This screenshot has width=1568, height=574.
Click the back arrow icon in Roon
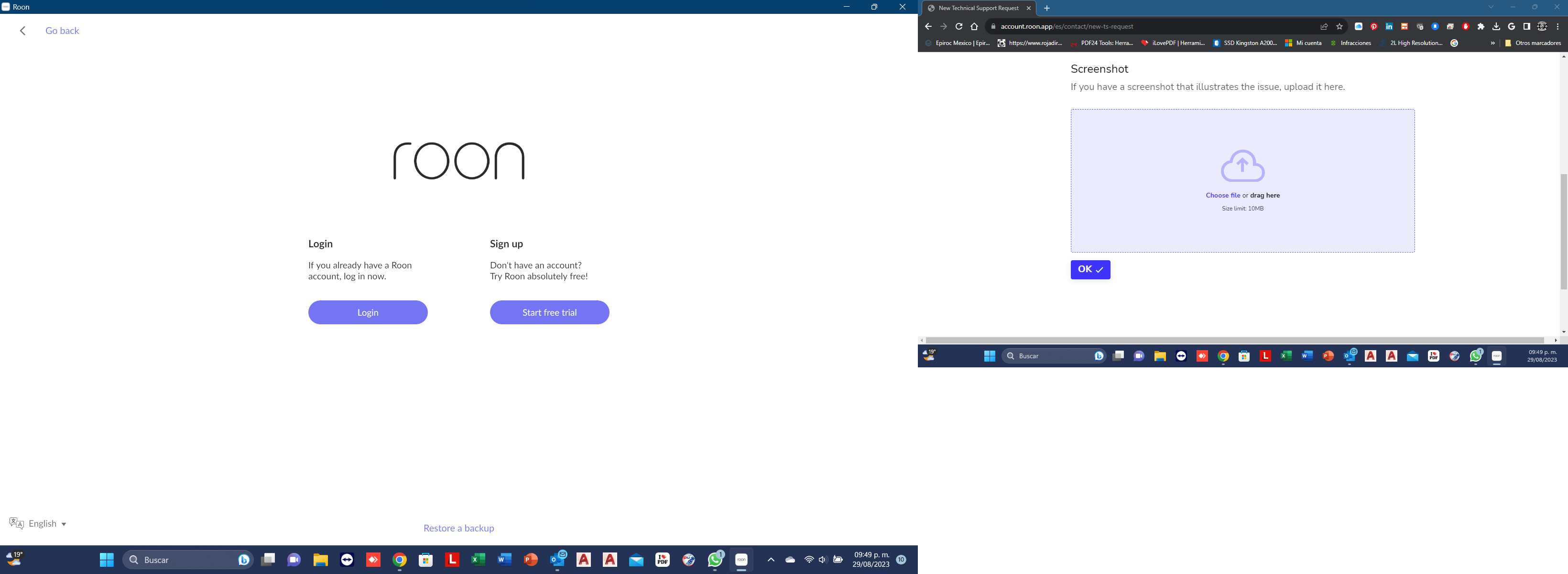point(22,31)
